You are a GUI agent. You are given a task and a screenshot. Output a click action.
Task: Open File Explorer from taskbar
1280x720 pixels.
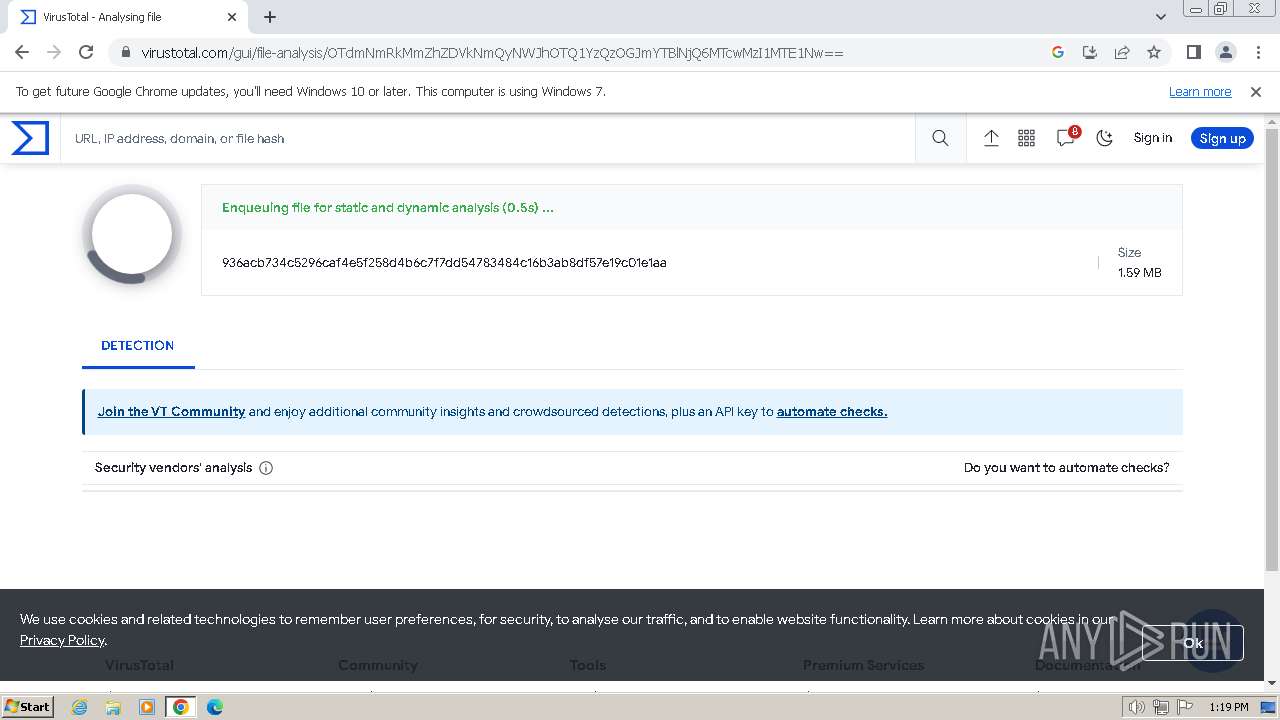(113, 707)
